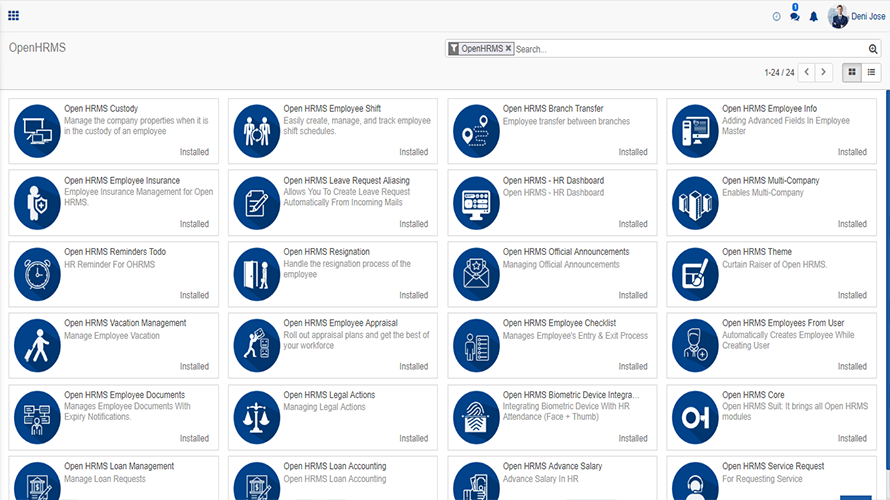The width and height of the screenshot is (890, 500).
Task: Click Open HRMS Reminders Todo clock icon
Action: tap(36, 274)
